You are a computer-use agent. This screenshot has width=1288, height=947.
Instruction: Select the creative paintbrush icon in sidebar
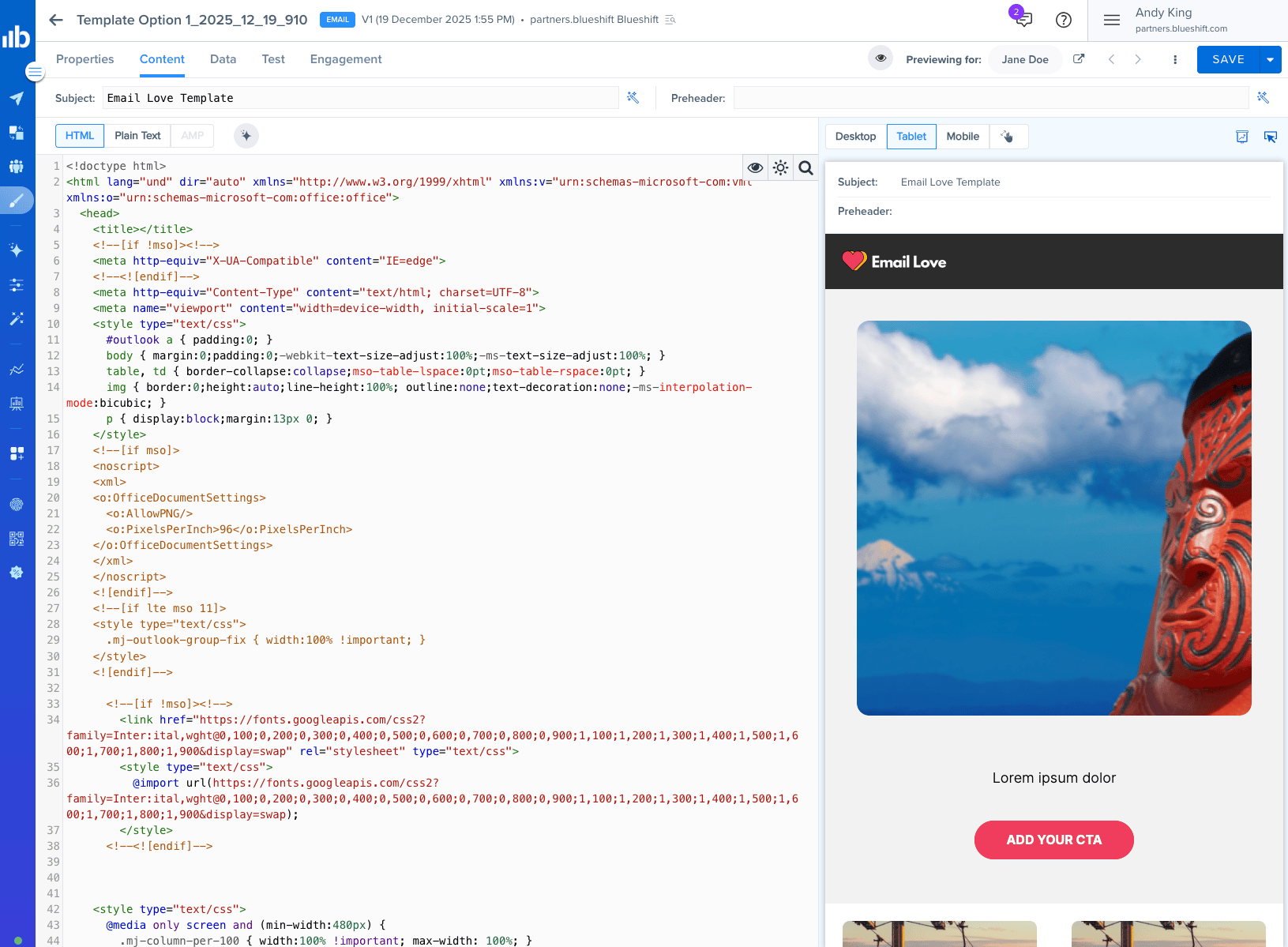[17, 201]
